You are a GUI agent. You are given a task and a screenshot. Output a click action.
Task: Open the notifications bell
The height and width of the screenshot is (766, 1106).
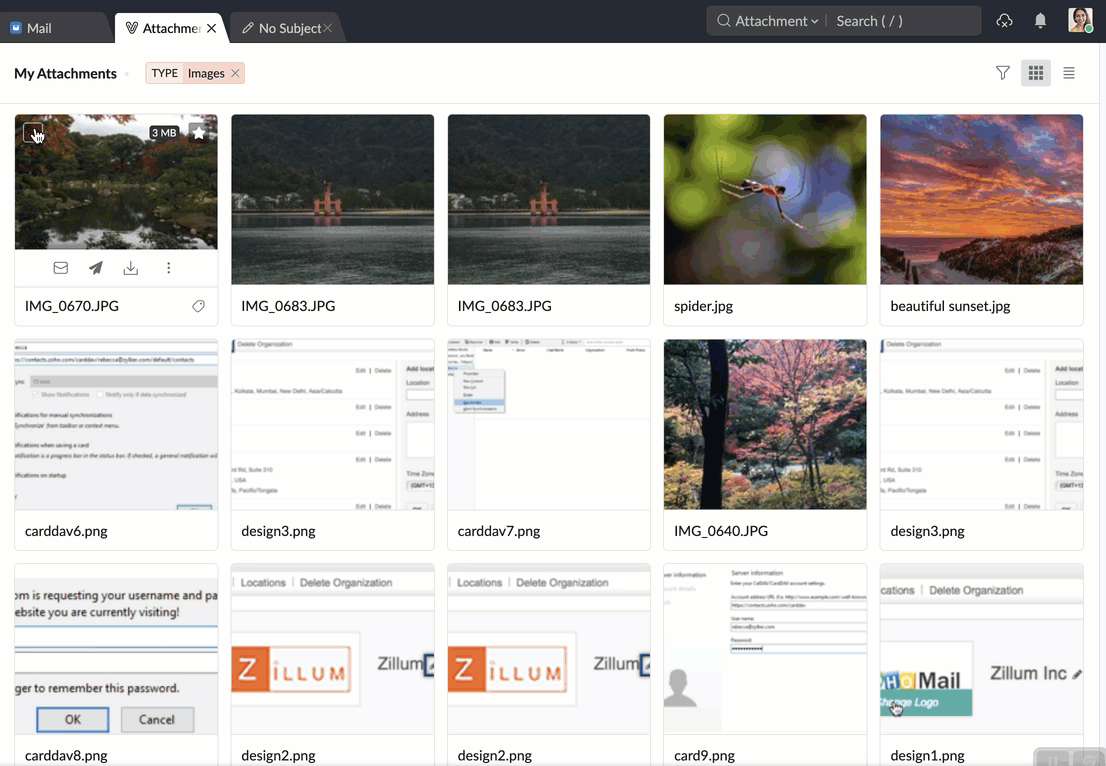click(x=1040, y=21)
